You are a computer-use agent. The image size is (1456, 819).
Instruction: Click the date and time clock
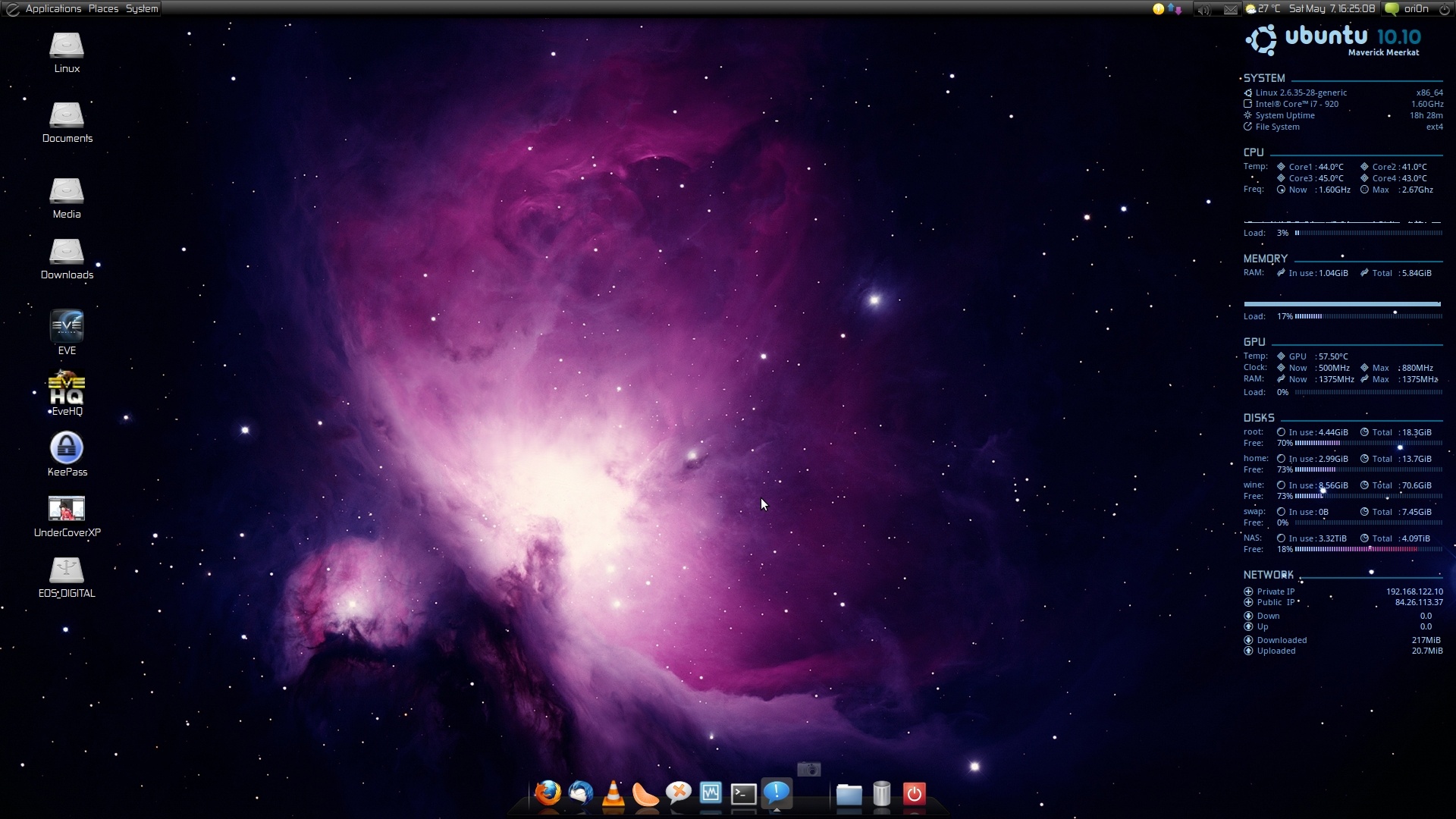click(x=1332, y=9)
